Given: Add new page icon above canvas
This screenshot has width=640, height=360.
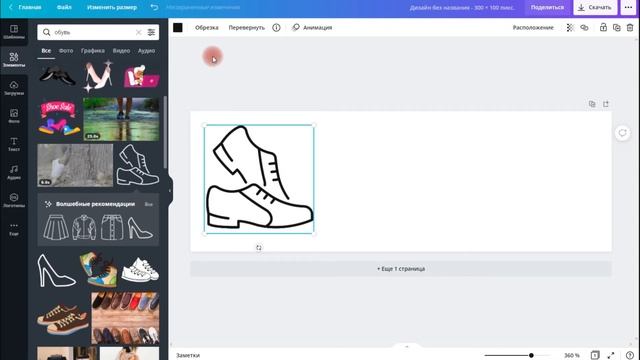Looking at the screenshot, I should (606, 104).
